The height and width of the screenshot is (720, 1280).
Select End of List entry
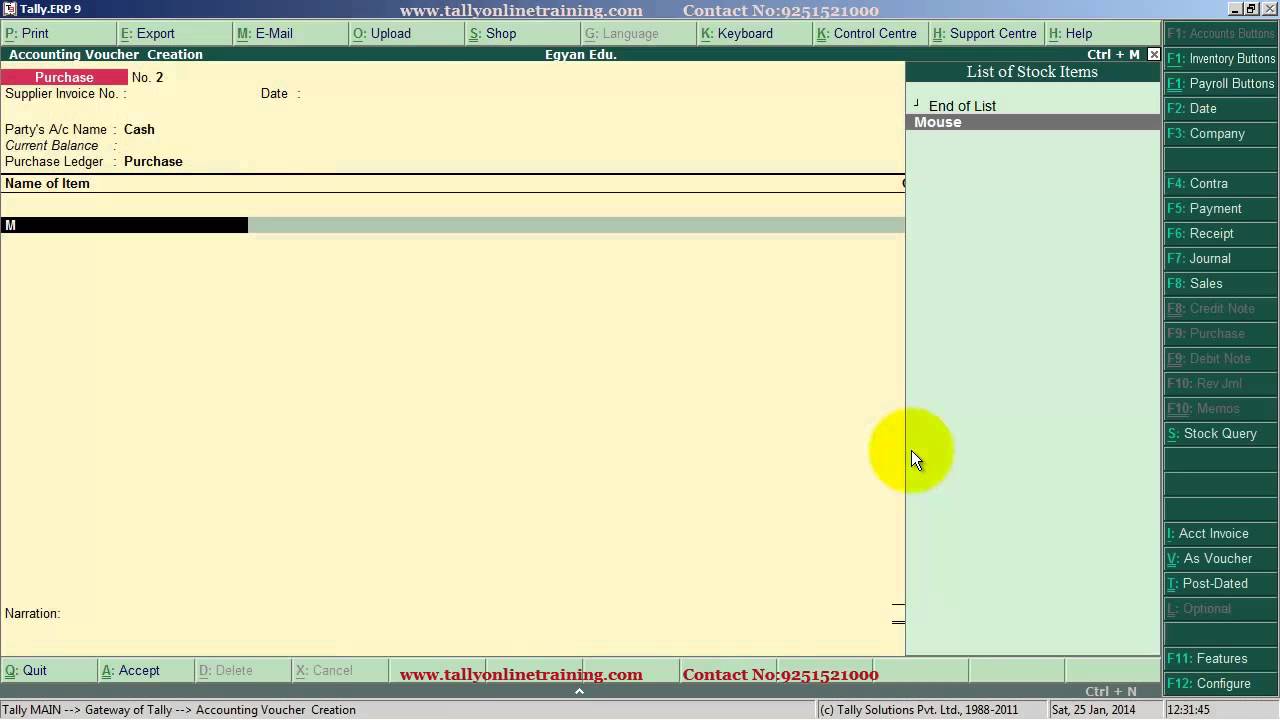962,106
